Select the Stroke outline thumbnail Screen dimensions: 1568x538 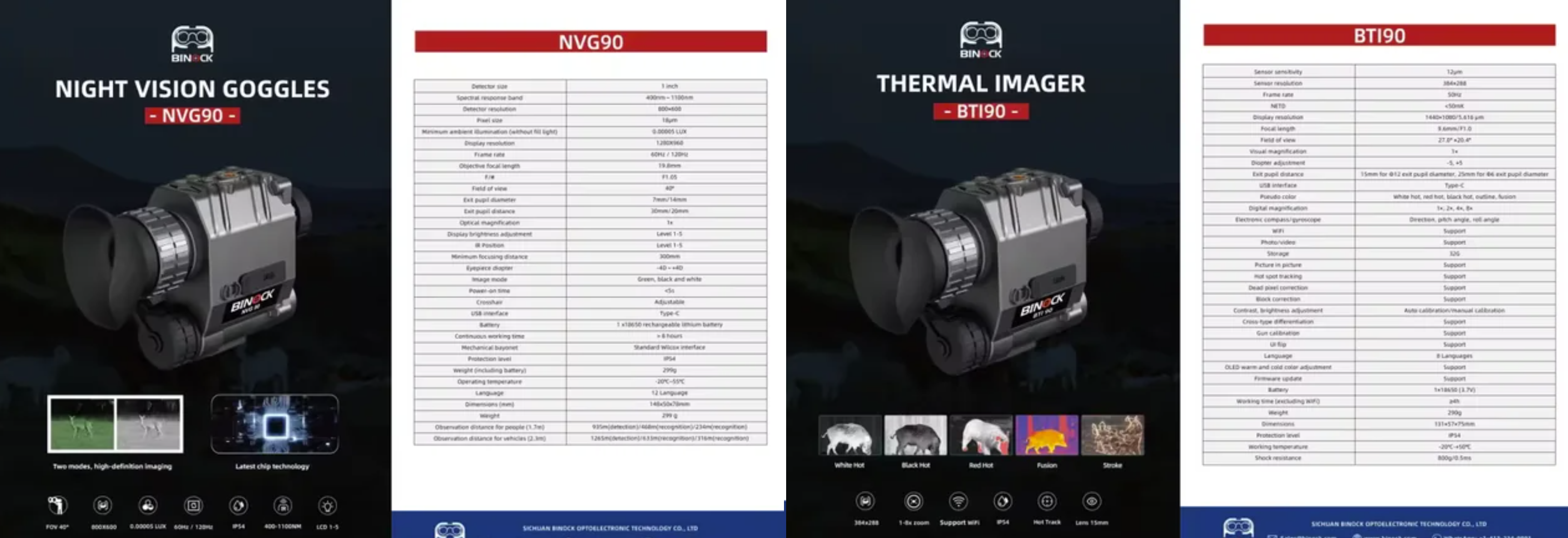1113,435
